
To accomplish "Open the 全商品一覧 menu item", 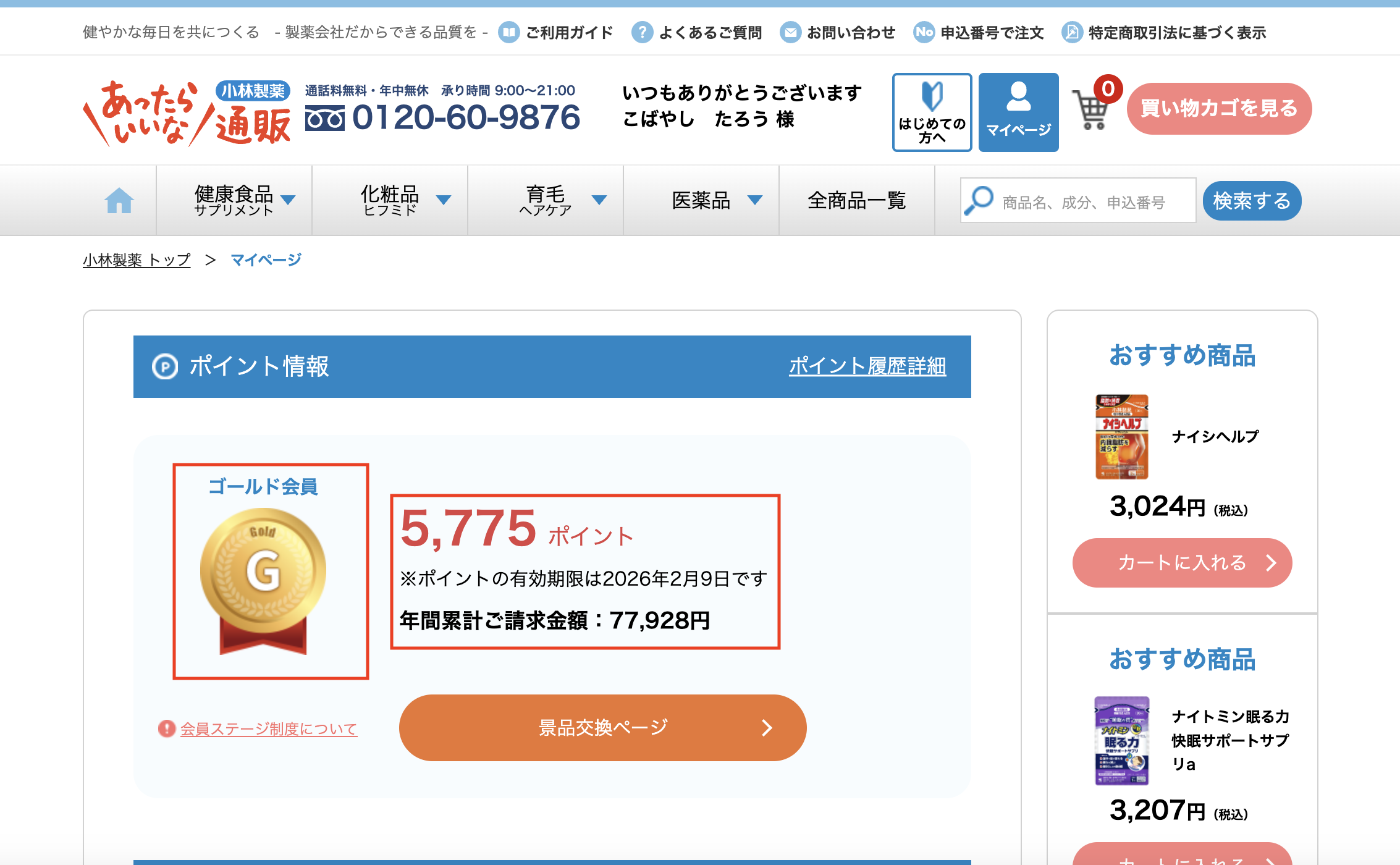I will coord(857,200).
